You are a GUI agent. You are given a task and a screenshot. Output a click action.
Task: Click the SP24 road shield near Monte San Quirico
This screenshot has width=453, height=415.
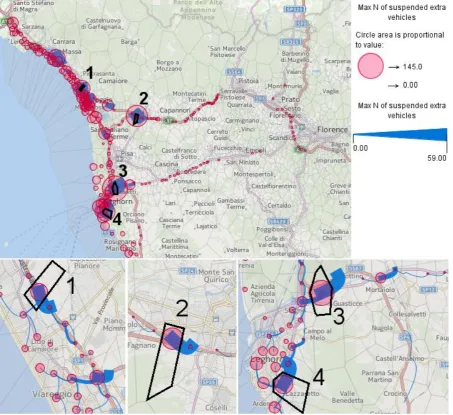188,272
